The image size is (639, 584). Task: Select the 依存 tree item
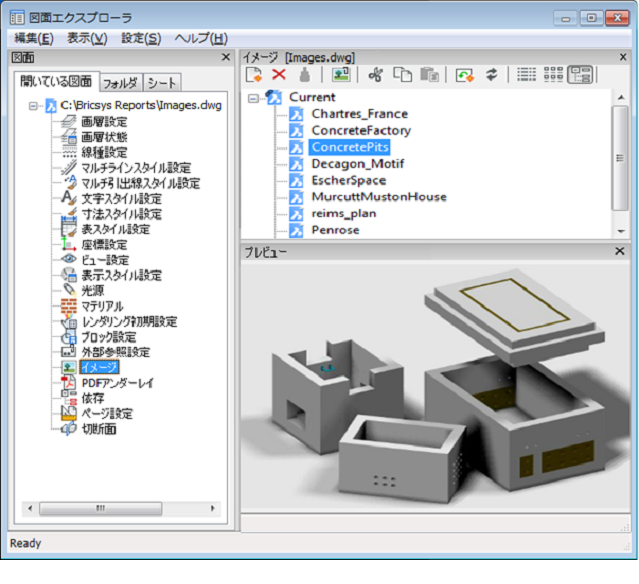point(93,398)
